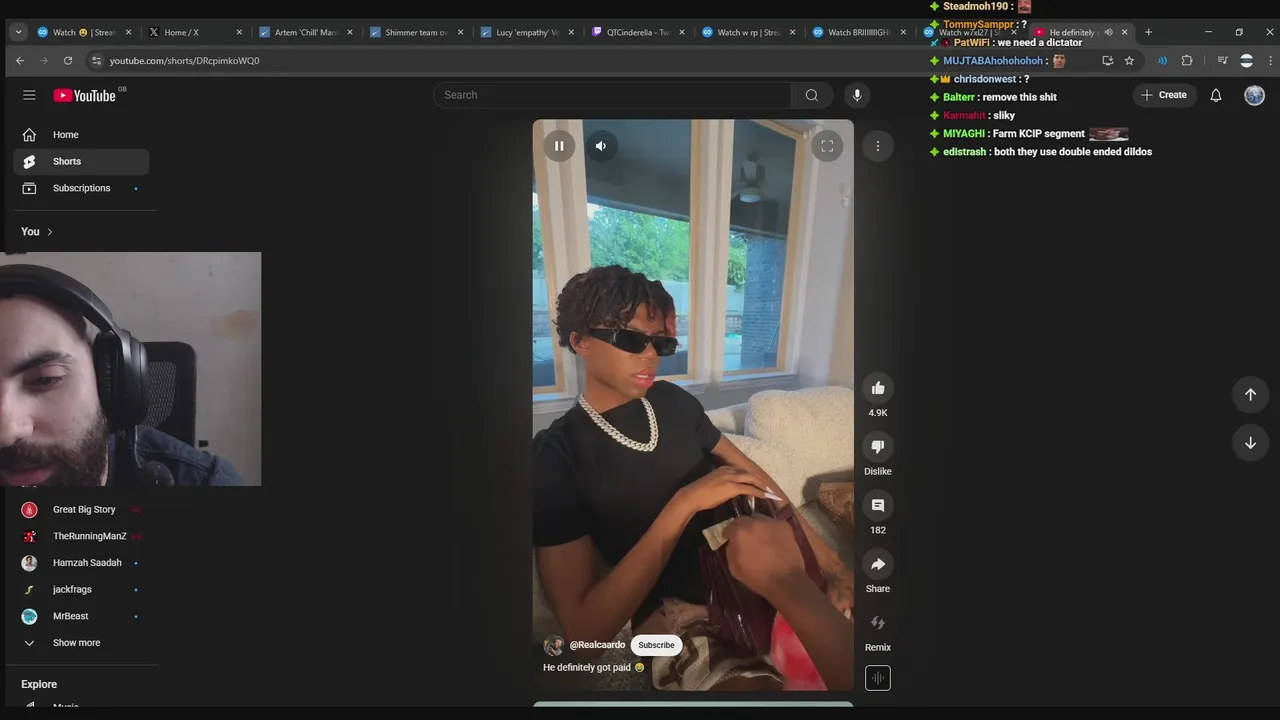Enter fullscreen on the Short
This screenshot has width=1280, height=720.
pyautogui.click(x=827, y=146)
